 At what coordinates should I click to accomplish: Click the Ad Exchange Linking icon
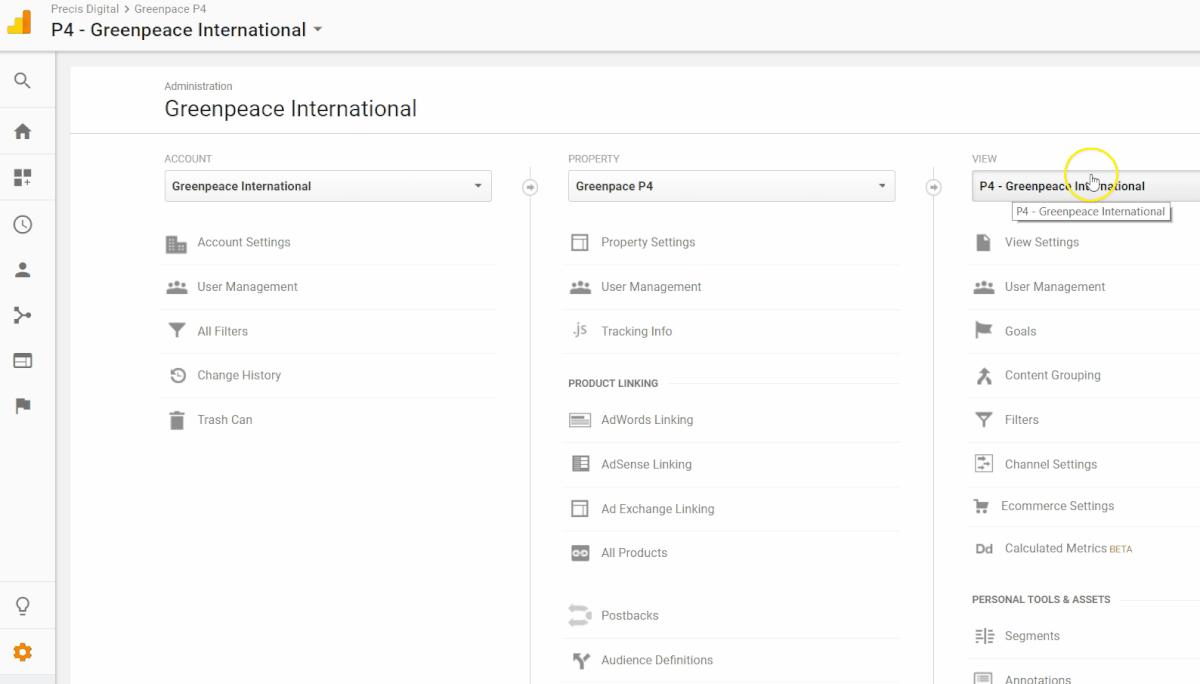tap(580, 509)
